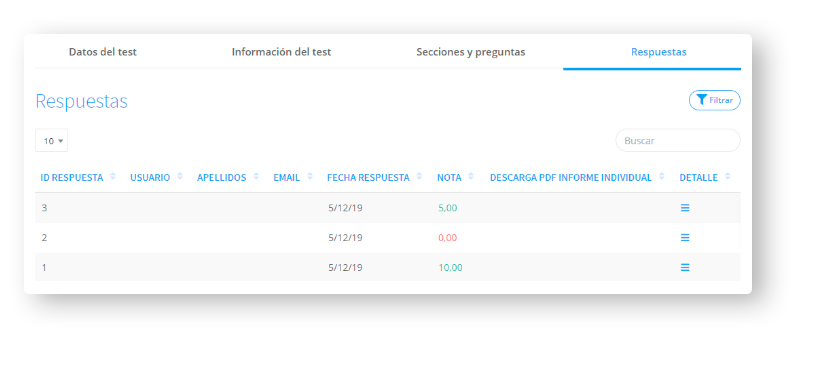Click the Respuestas page heading

tap(81, 101)
